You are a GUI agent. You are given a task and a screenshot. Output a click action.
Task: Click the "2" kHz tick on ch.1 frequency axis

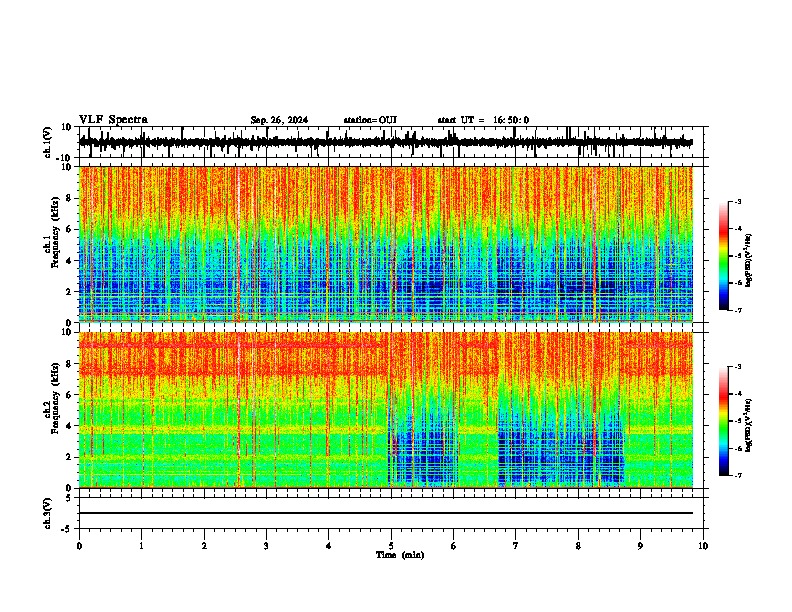tap(69, 291)
